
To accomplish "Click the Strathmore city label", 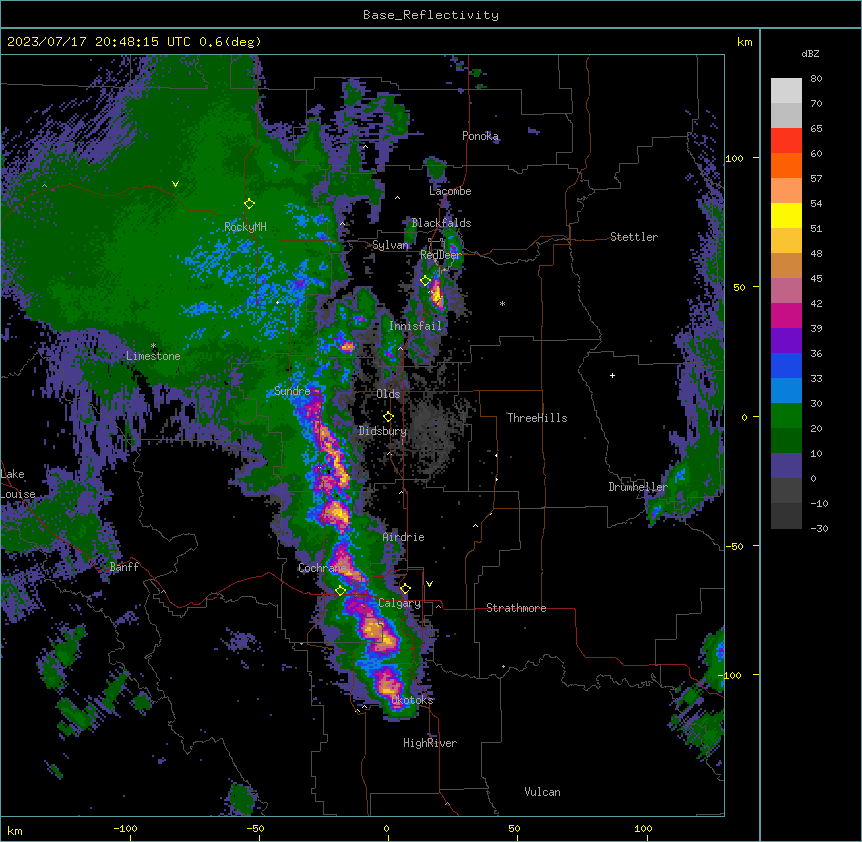I will click(516, 608).
